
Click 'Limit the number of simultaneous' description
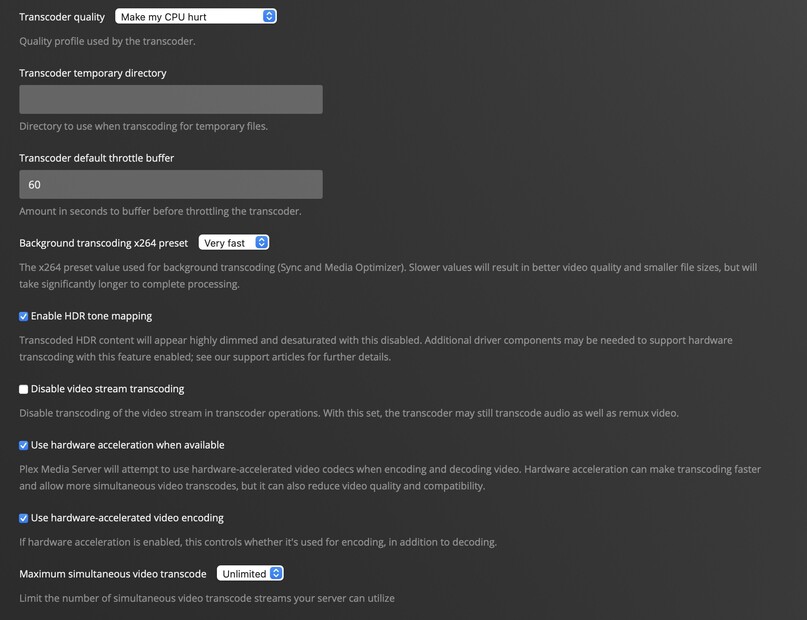click(x=207, y=598)
